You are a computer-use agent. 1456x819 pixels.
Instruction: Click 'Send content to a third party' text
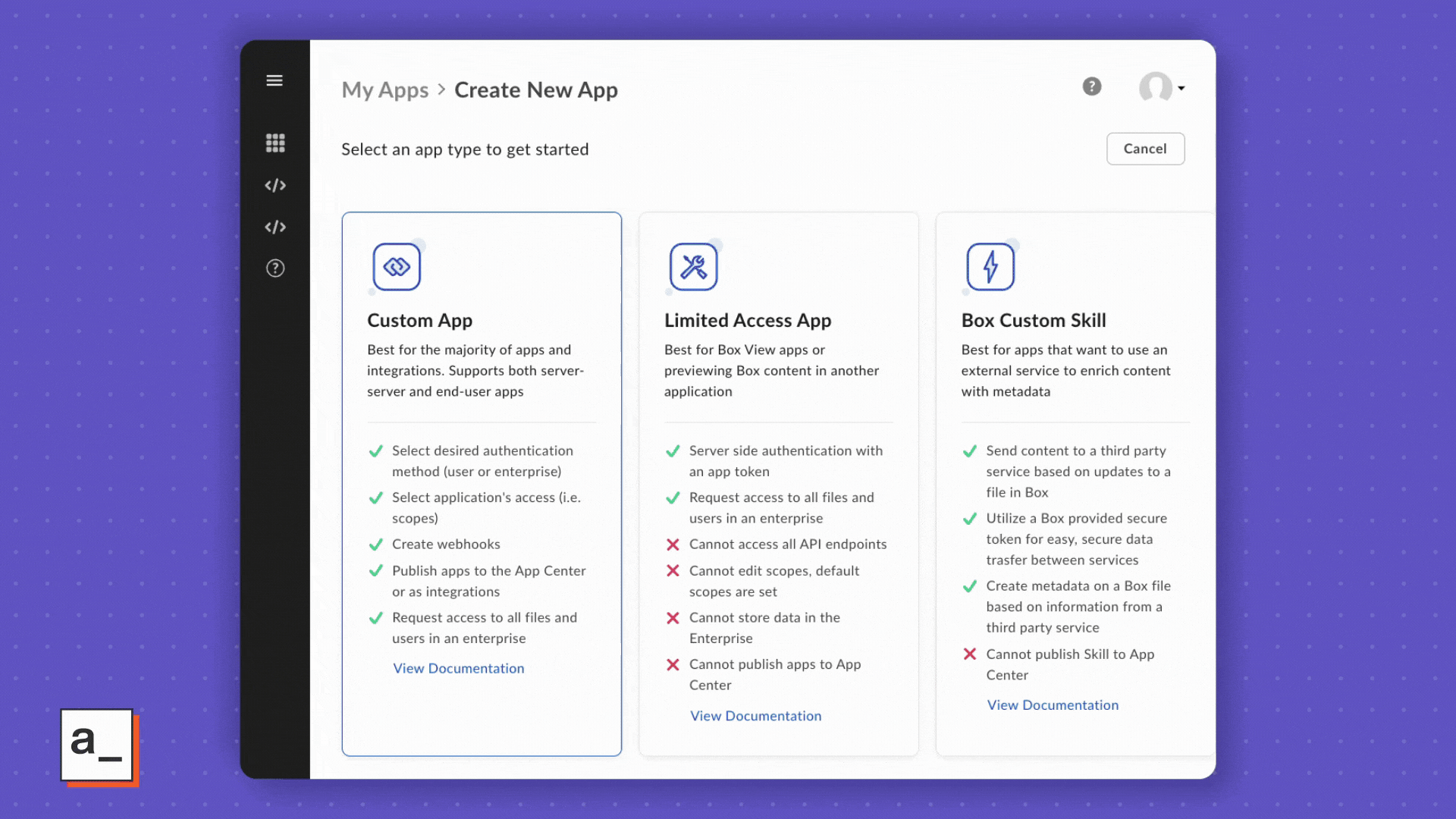[1078, 472]
